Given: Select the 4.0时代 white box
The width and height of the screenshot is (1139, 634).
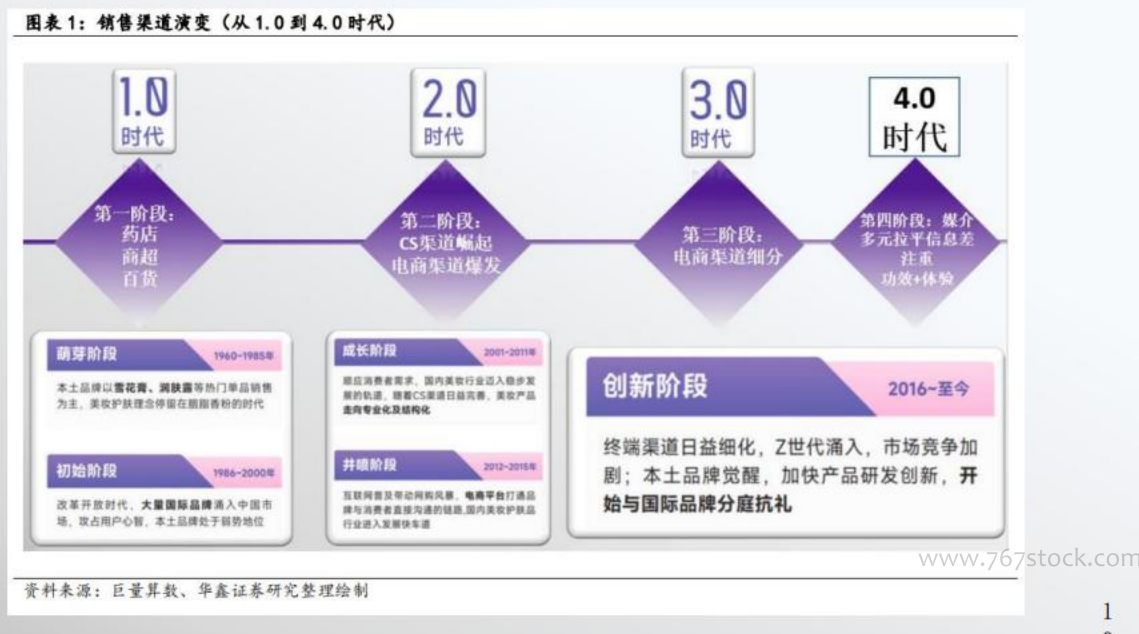Looking at the screenshot, I should coord(914,117).
